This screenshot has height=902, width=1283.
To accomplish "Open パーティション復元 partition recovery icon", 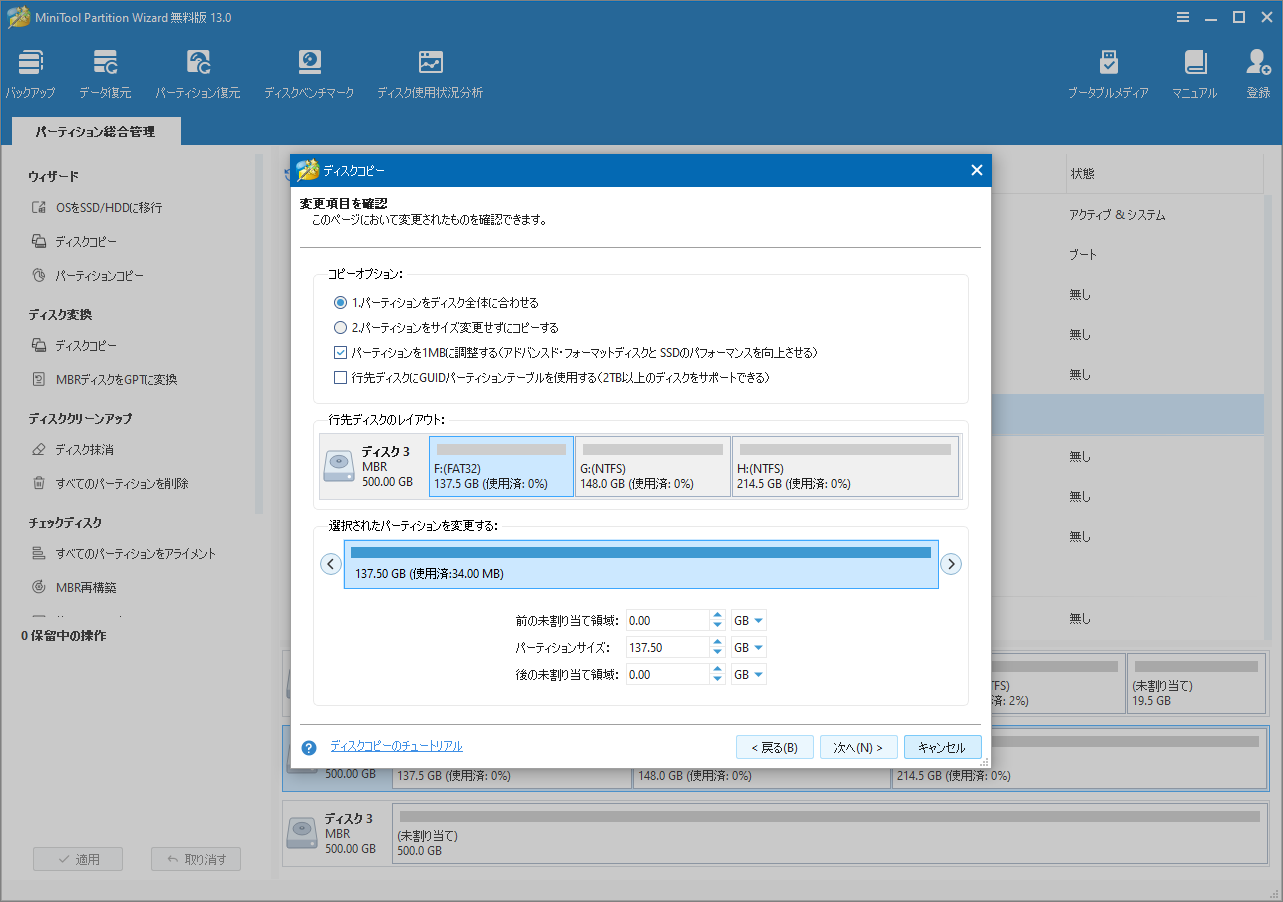I will tap(197, 64).
